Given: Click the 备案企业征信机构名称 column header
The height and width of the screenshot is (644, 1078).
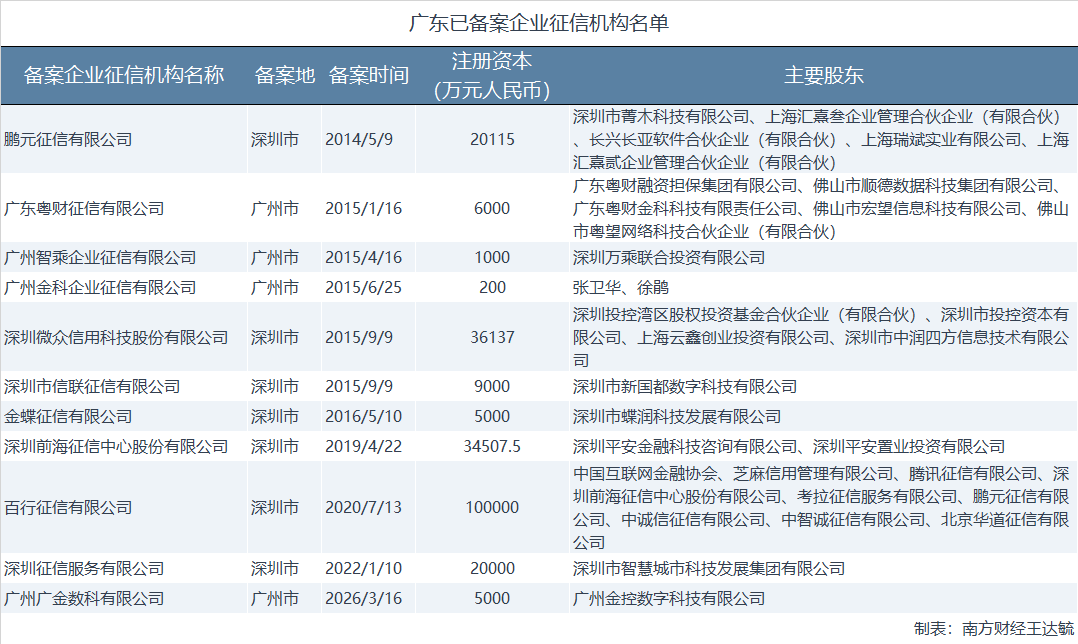Looking at the screenshot, I should click(123, 75).
